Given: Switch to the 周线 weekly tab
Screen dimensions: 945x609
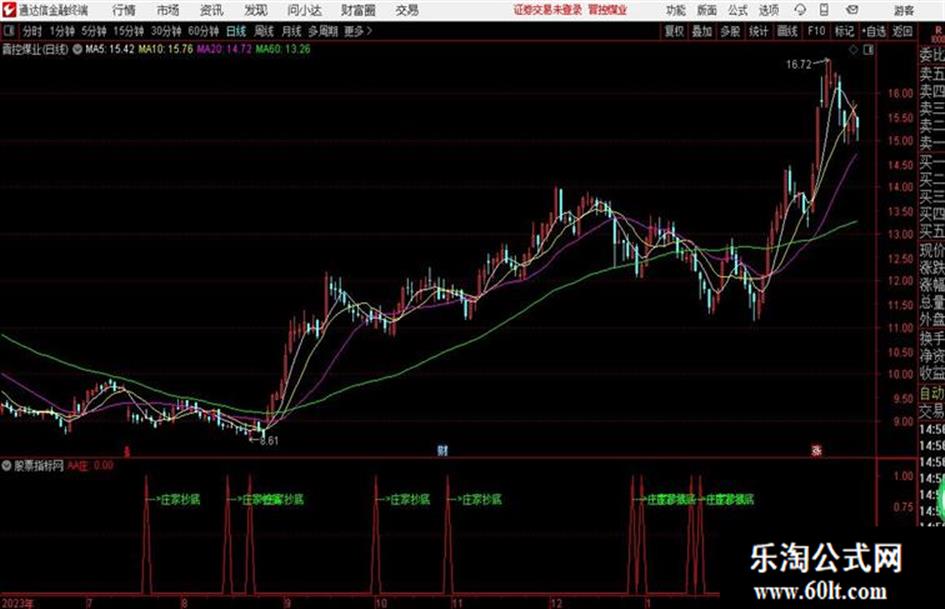Looking at the screenshot, I should [264, 31].
